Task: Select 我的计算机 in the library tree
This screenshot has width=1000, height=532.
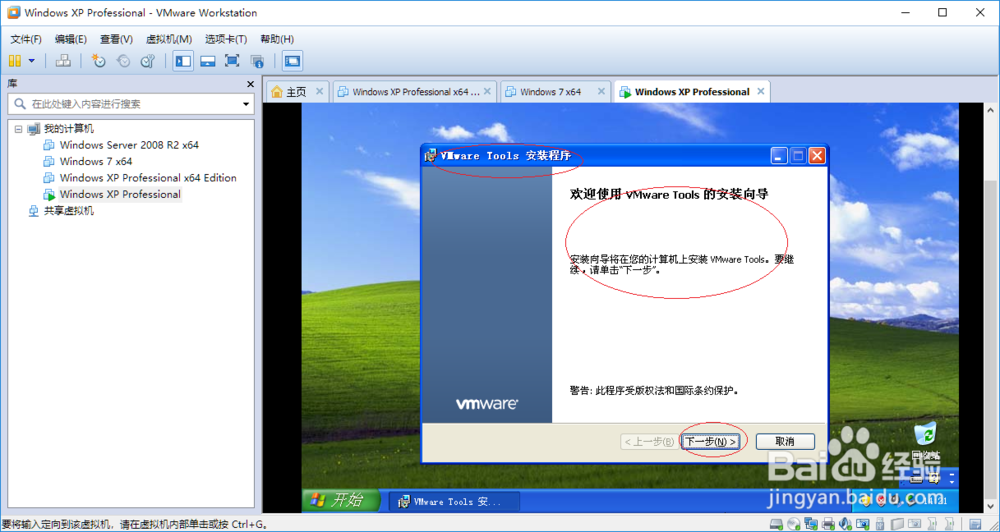Action: 68,129
